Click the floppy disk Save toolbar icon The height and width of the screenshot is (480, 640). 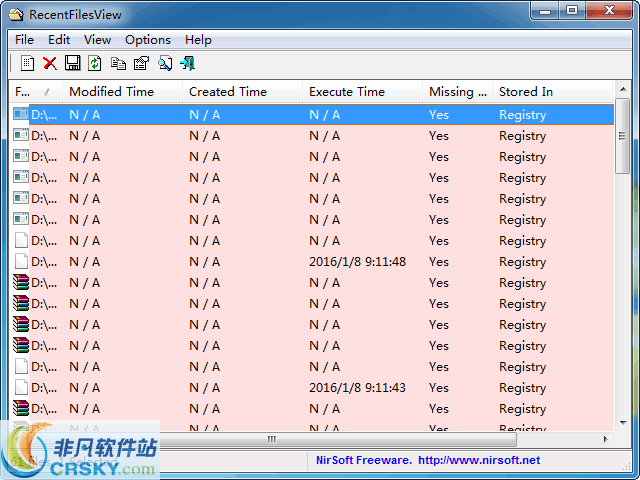73,63
